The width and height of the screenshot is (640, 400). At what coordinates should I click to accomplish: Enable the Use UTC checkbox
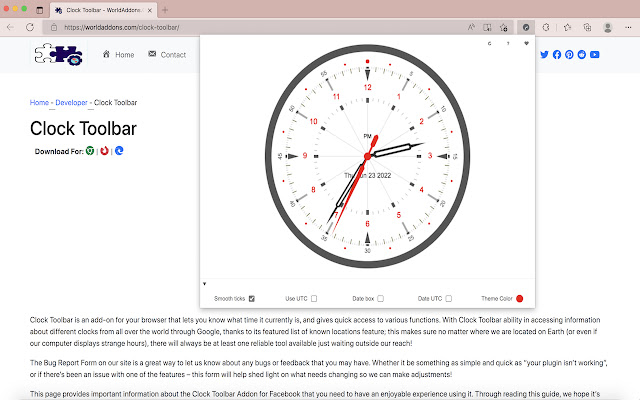[314, 298]
